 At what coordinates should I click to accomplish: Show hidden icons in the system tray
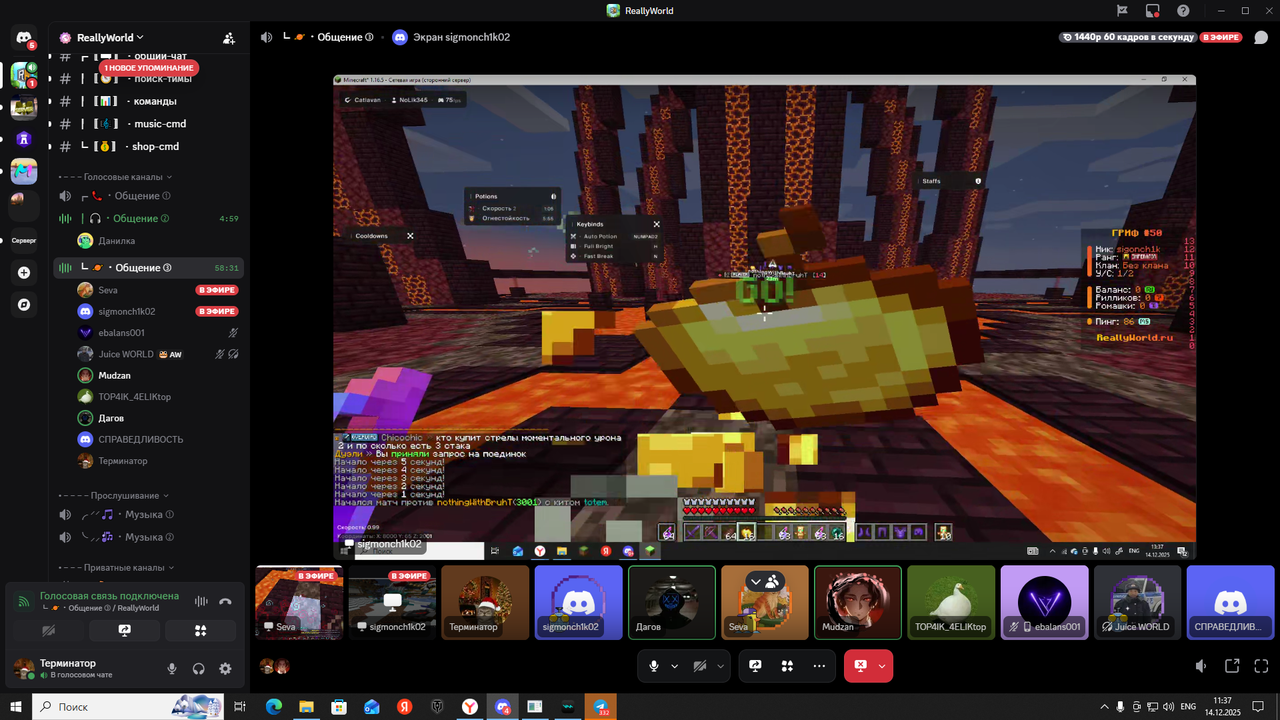(x=1104, y=707)
